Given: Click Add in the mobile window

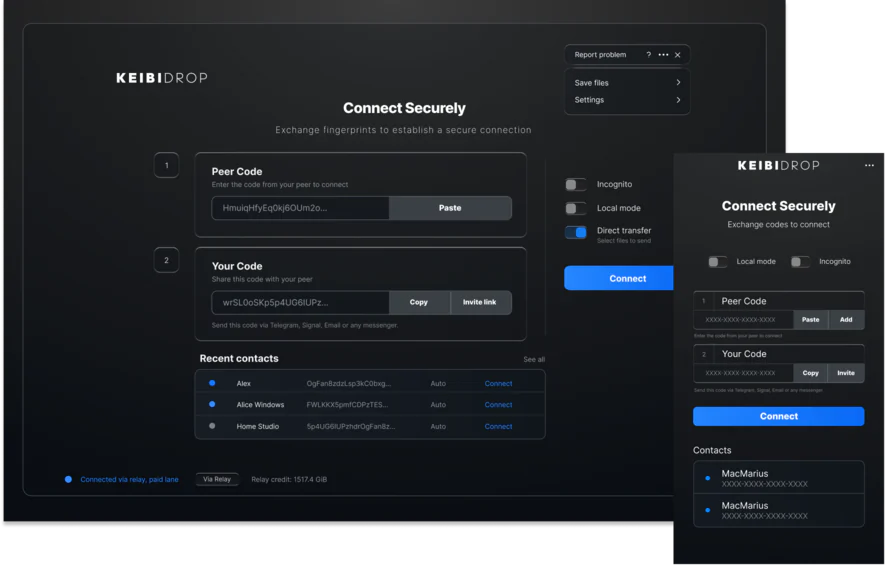Looking at the screenshot, I should pyautogui.click(x=846, y=319).
